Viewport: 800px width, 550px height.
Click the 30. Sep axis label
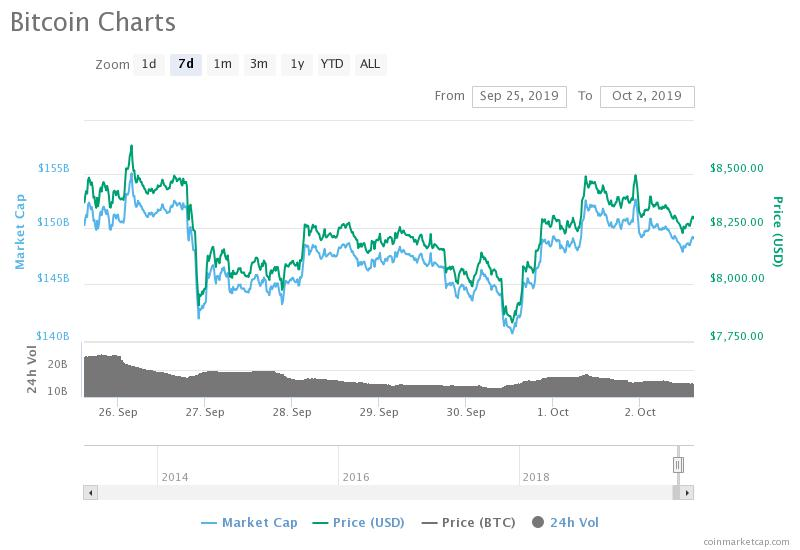pos(466,412)
